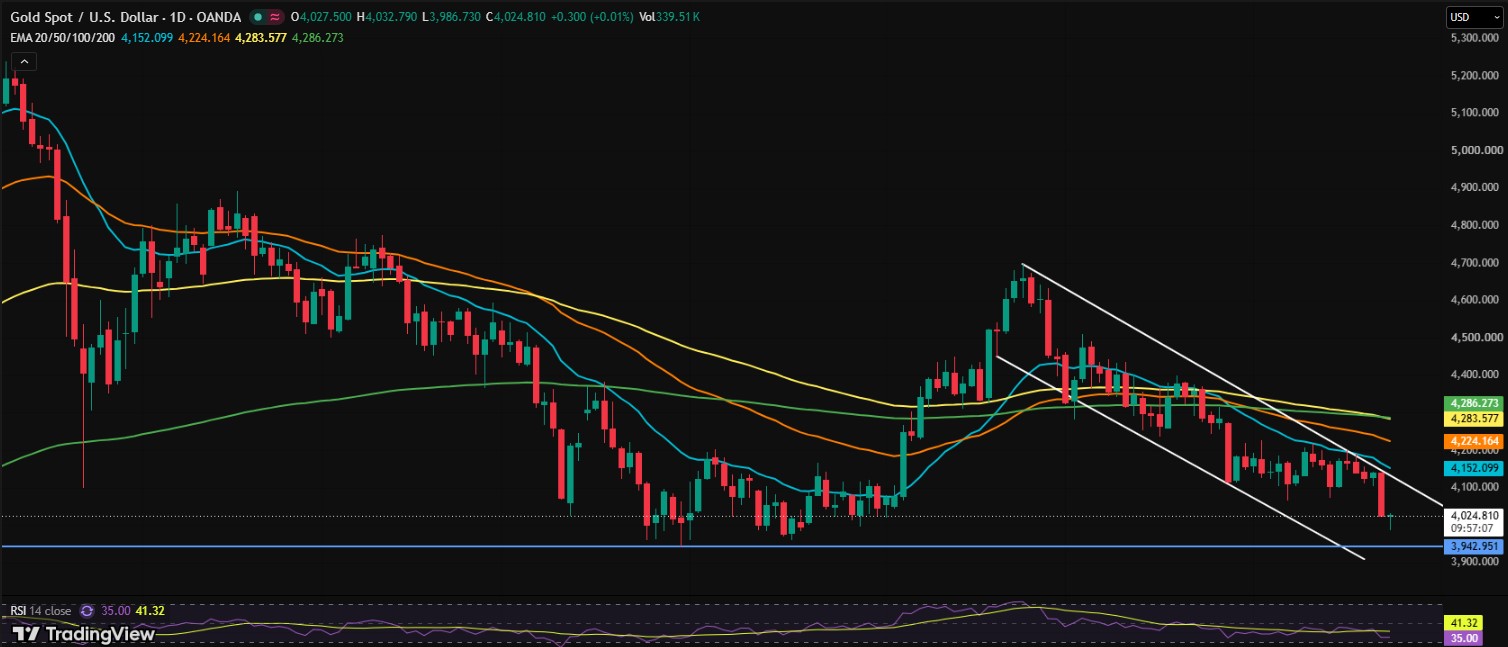This screenshot has height=647, width=1508.
Task: Click the RSI legend value 35.00
Action: pyautogui.click(x=115, y=609)
